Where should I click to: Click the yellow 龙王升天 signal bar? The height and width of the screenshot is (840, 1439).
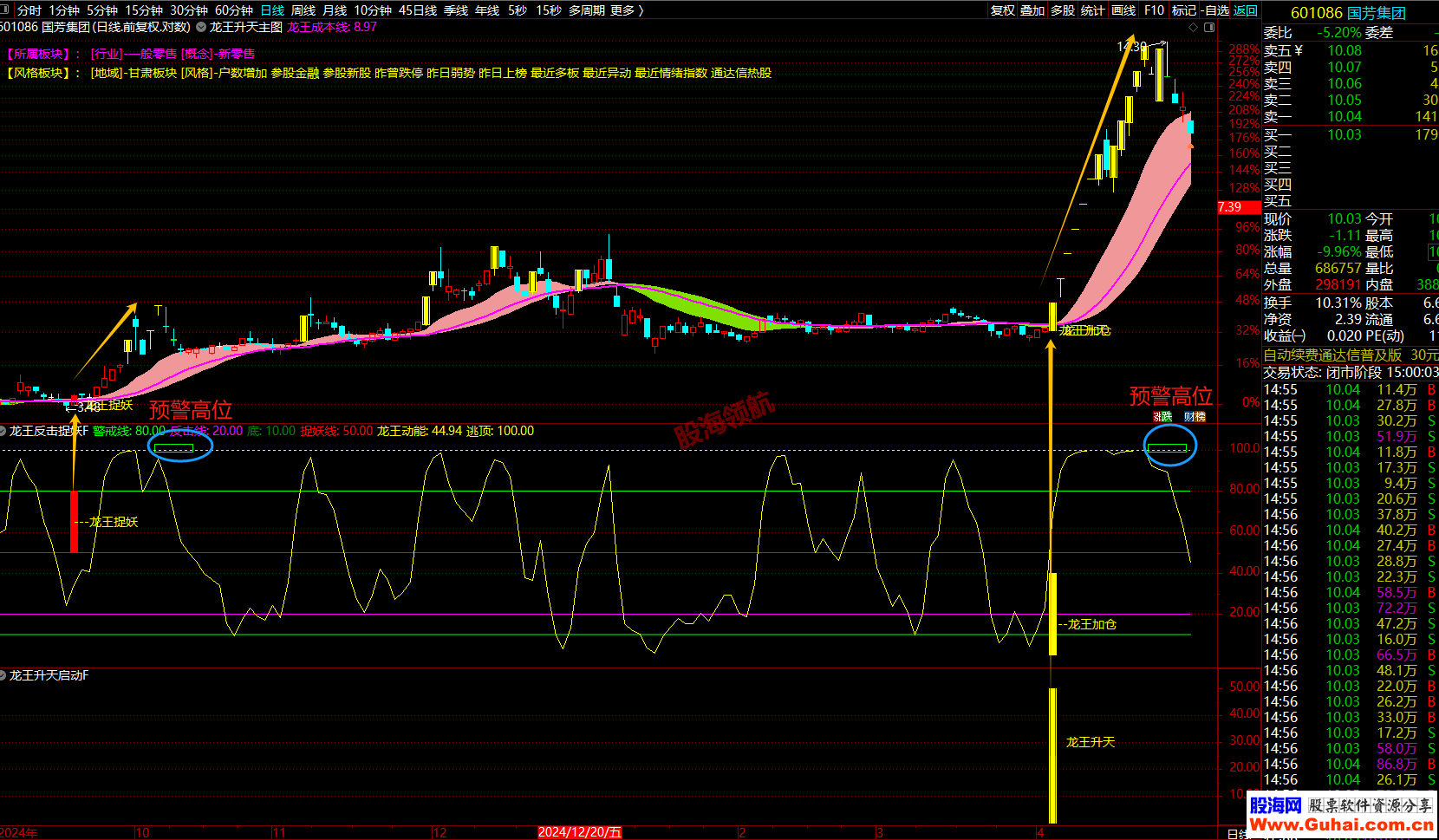point(1052,755)
